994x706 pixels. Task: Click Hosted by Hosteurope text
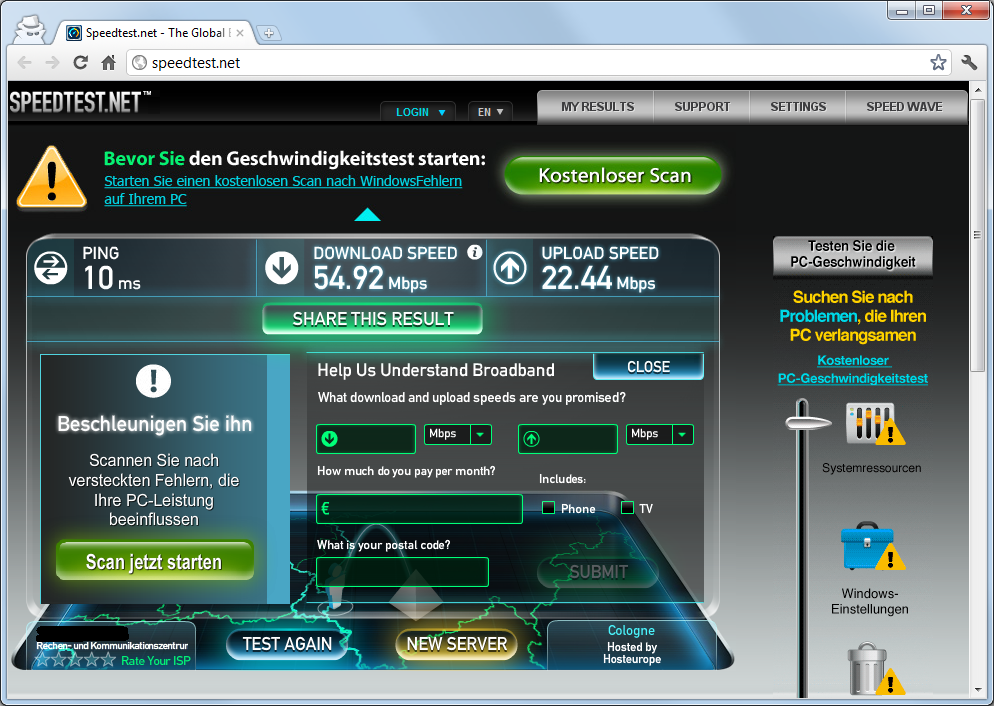tap(632, 653)
